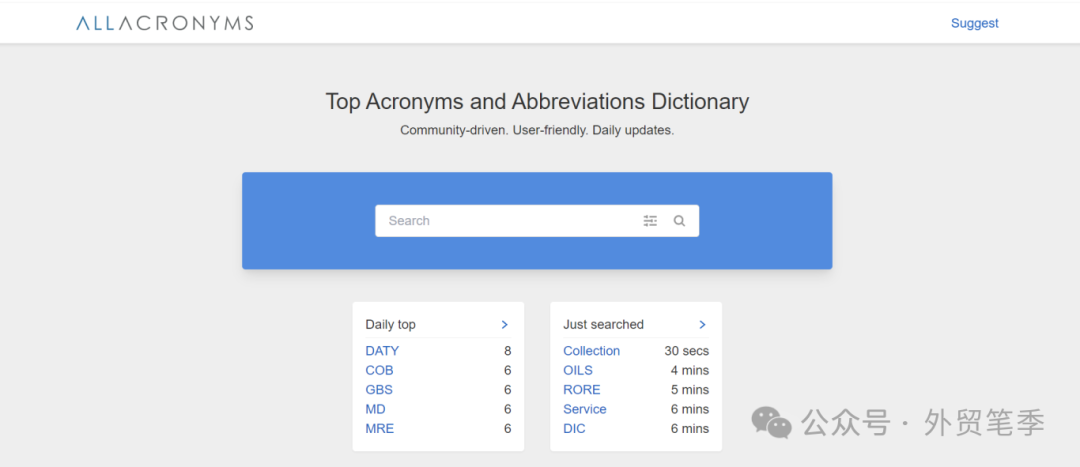Click the All Acronyms logo
Image resolution: width=1080 pixels, height=467 pixels.
click(x=165, y=23)
